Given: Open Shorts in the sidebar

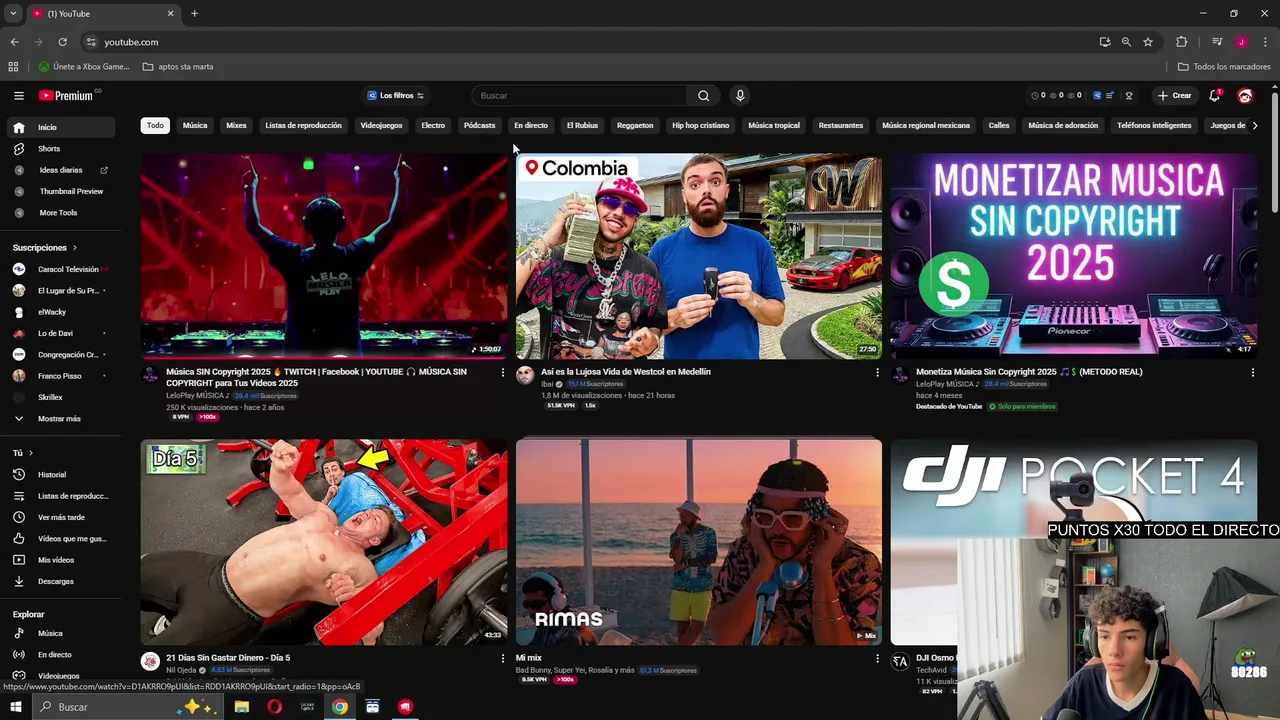Looking at the screenshot, I should pyautogui.click(x=62, y=149).
